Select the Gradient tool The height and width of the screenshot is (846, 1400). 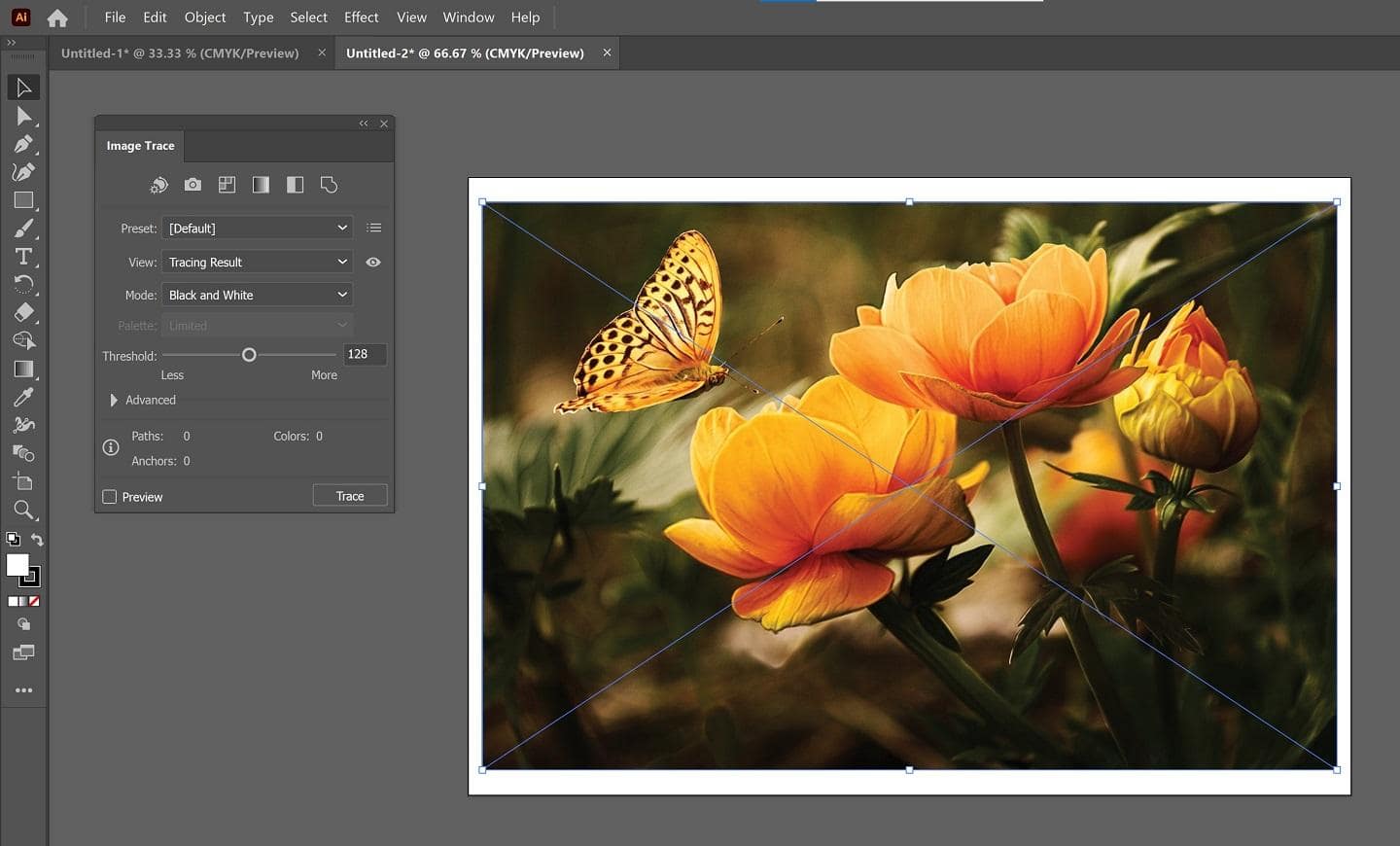tap(23, 368)
